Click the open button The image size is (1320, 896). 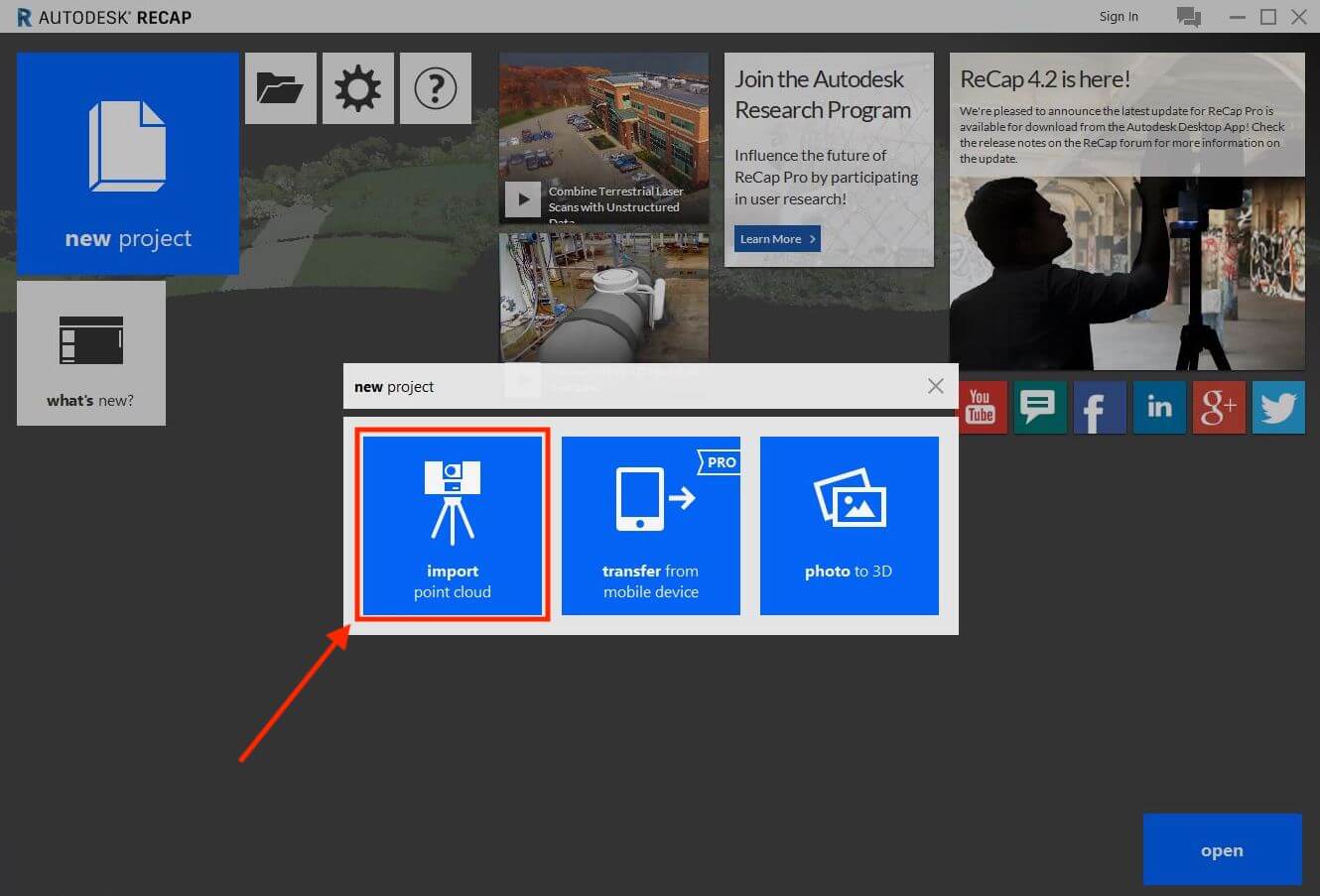tap(1223, 849)
